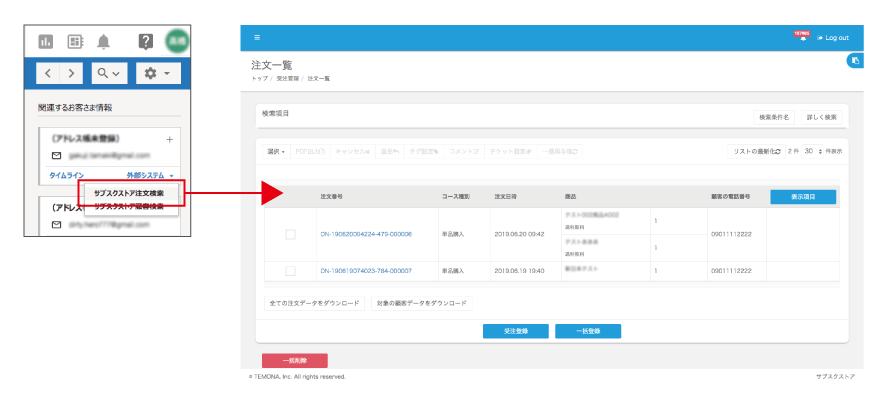Open the hamburger menu in blue header
The height and width of the screenshot is (406, 893).
tap(257, 38)
